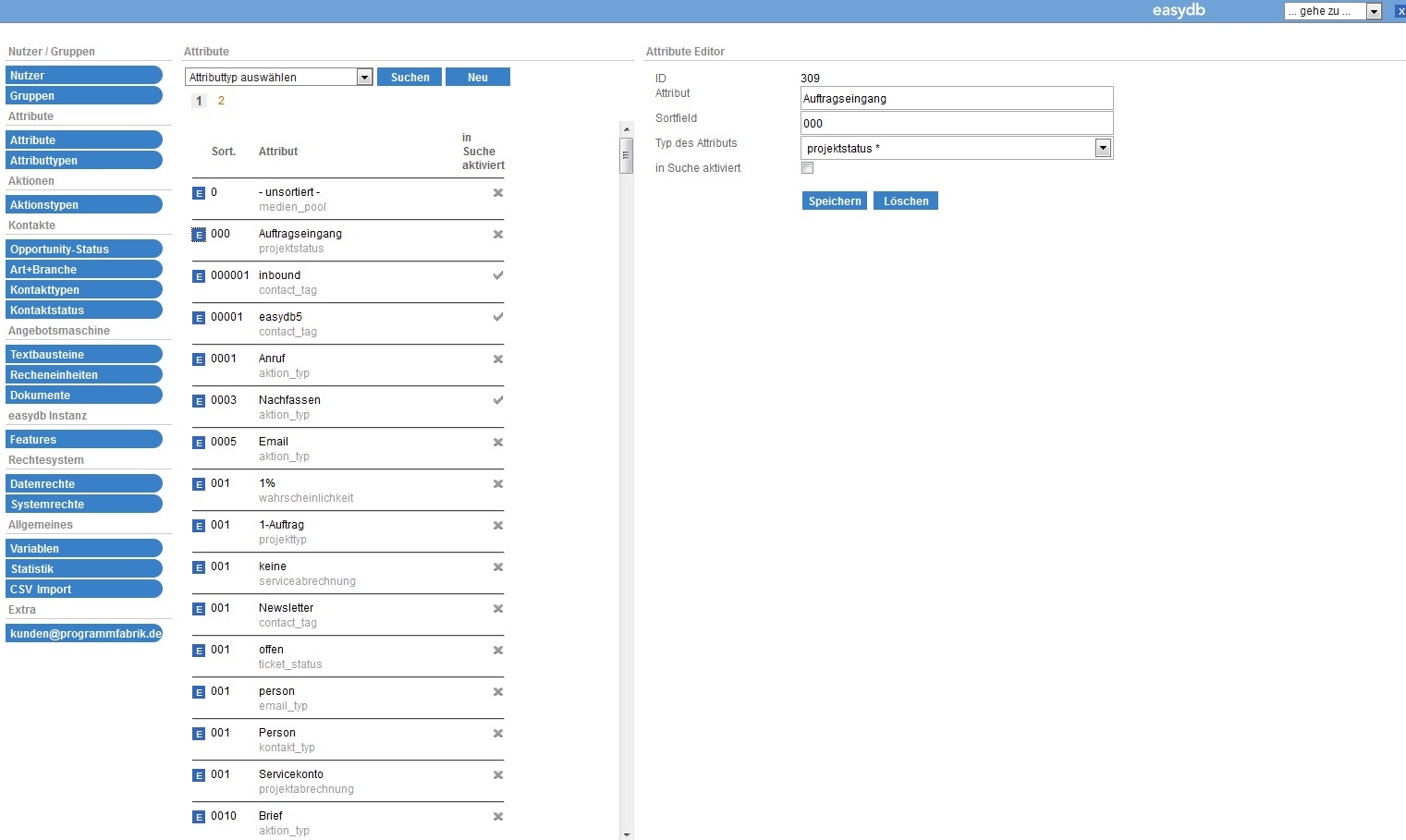The height and width of the screenshot is (840, 1406).
Task: Open Systemrechte sidebar entry
Action: (84, 504)
